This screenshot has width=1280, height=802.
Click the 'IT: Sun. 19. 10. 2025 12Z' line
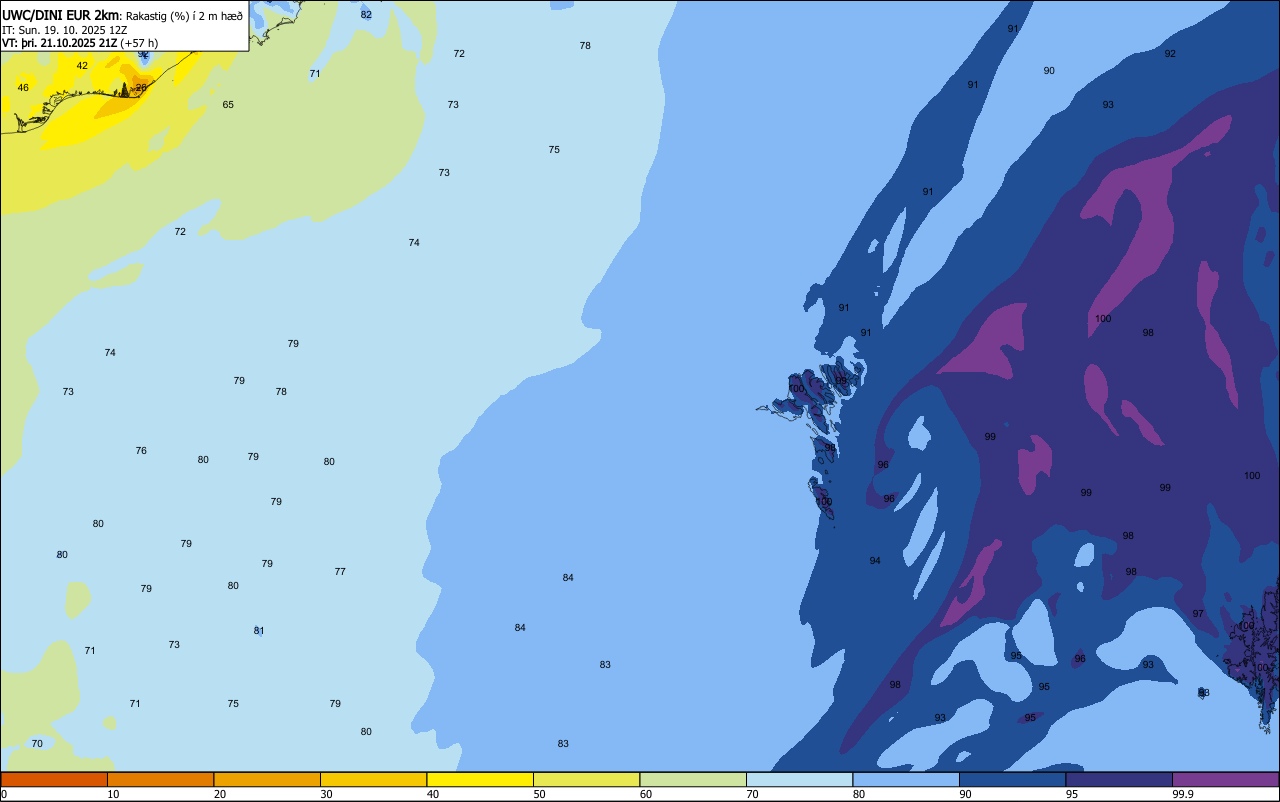pos(65,30)
